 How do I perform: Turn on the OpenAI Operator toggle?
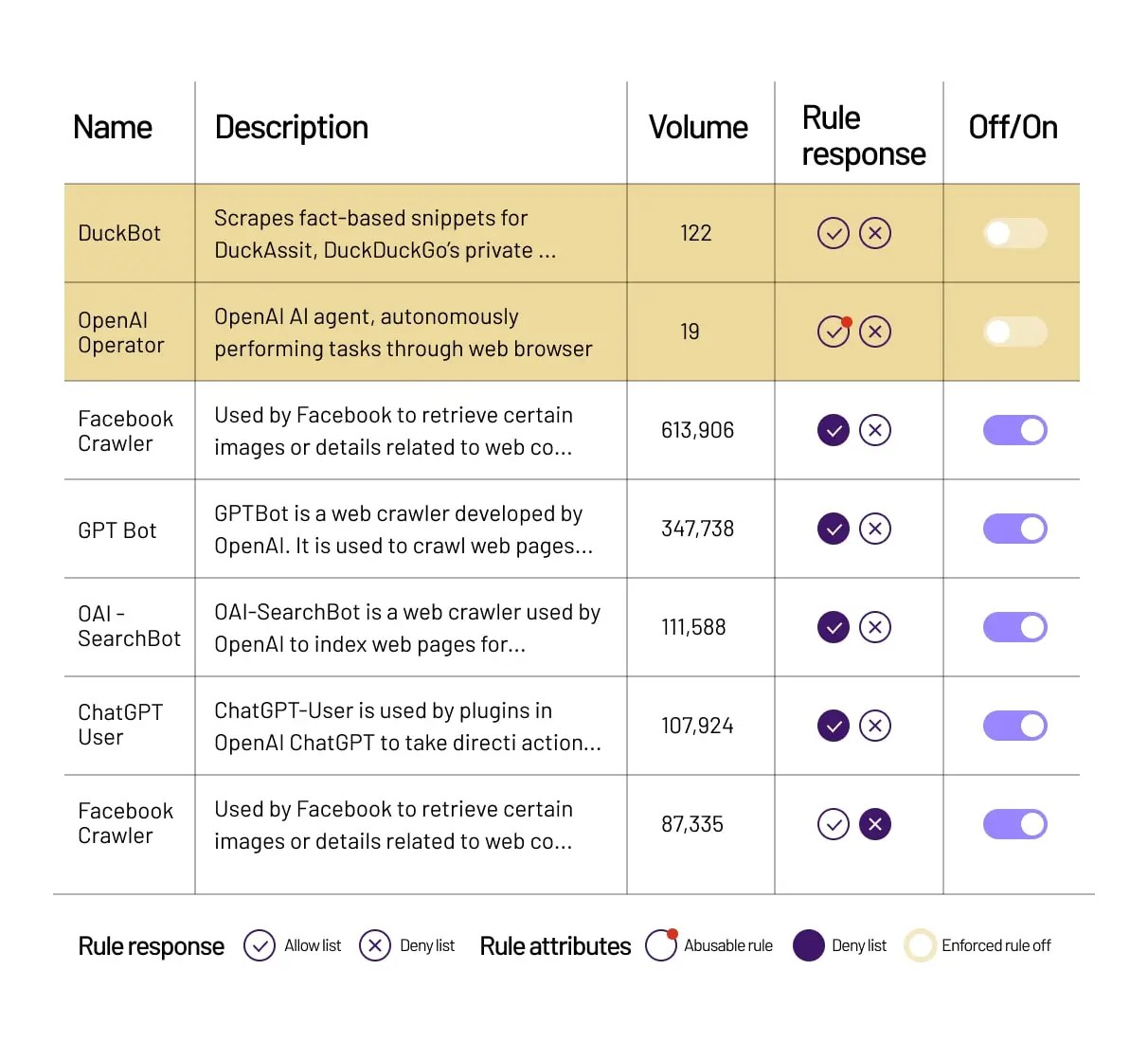click(1015, 332)
